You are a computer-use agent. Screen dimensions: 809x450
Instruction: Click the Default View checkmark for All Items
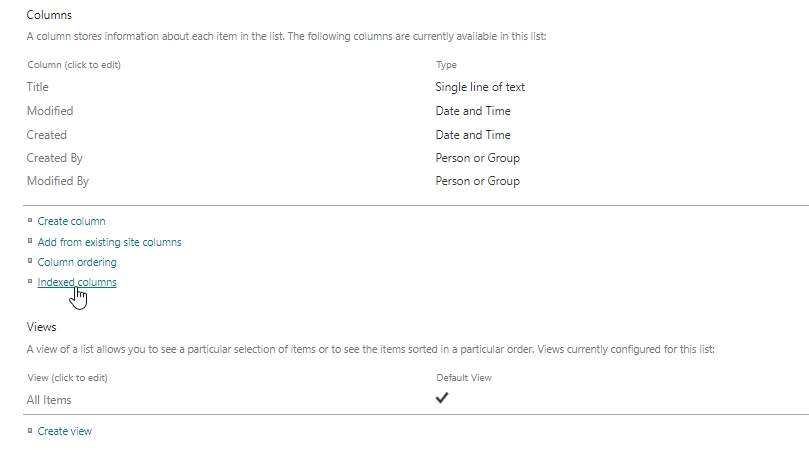(x=442, y=398)
